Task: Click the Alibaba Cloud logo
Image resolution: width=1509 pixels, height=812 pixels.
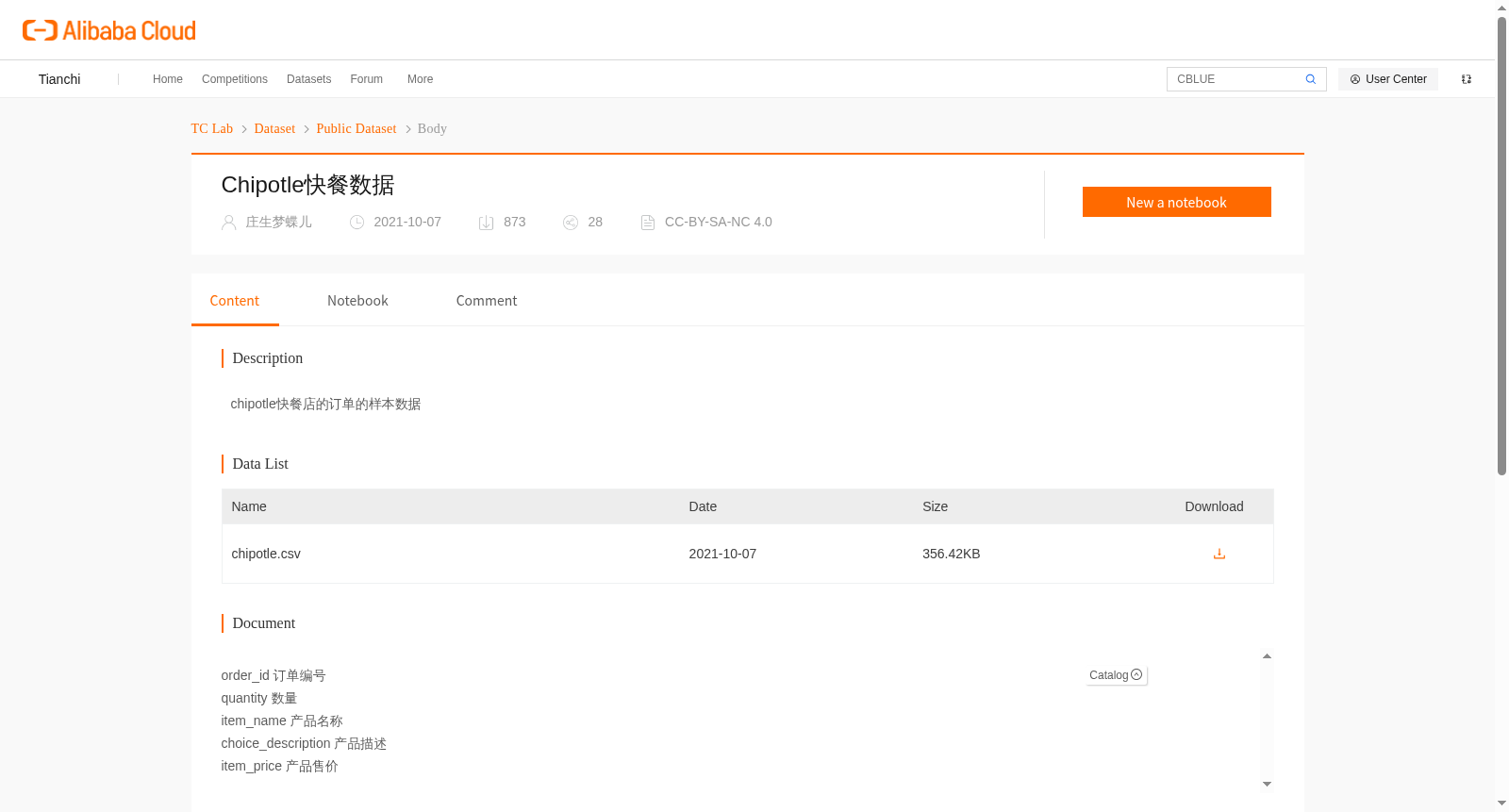Action: [109, 30]
